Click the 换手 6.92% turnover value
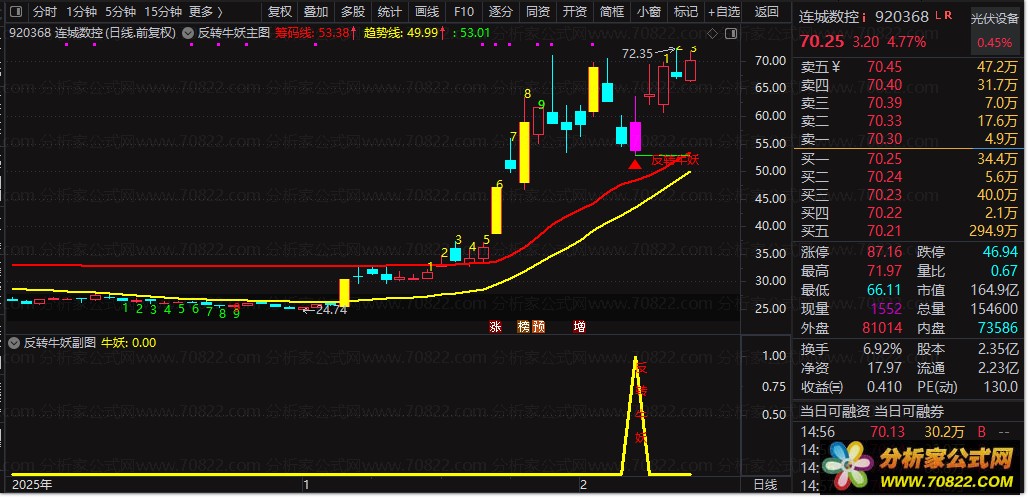 (x=884, y=350)
